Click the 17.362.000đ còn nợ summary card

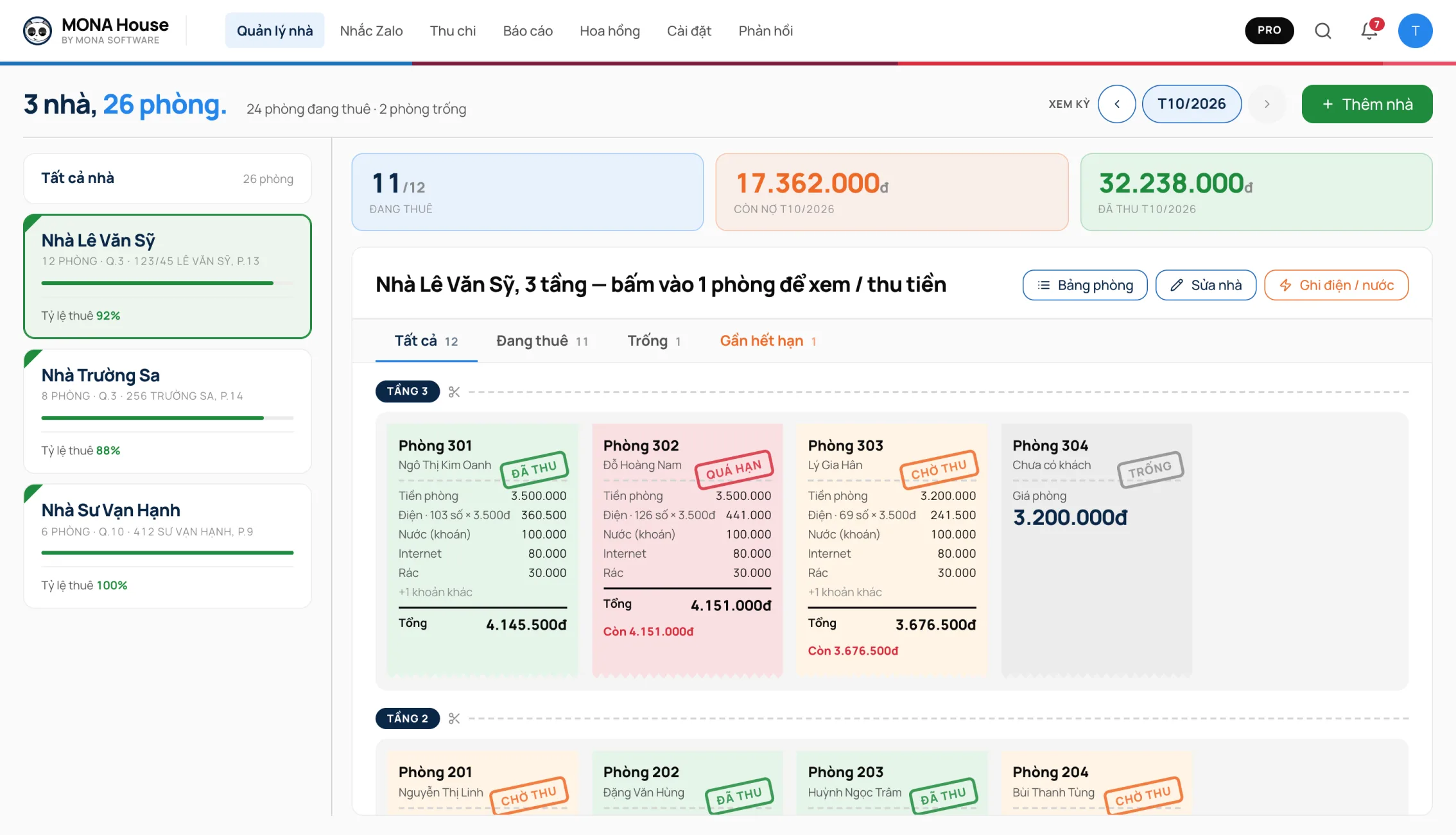[x=892, y=192]
